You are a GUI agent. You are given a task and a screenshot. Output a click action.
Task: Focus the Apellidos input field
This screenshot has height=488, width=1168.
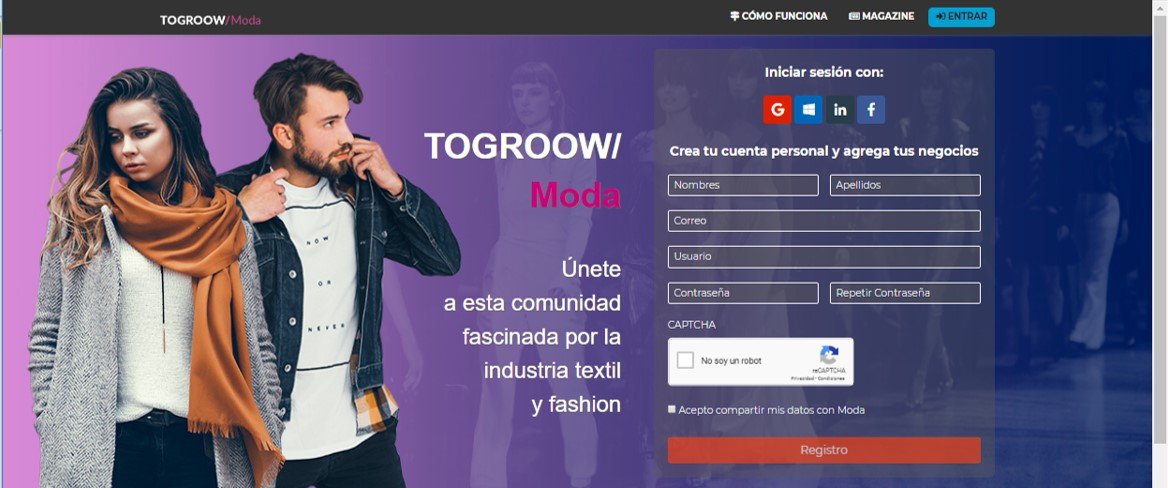905,185
